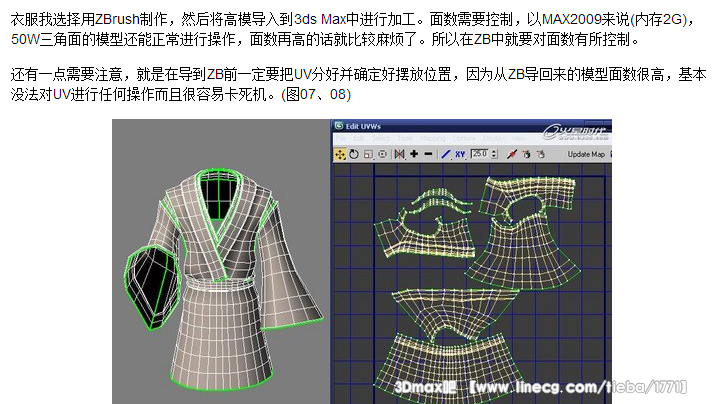Expand selection with the plus icon
This screenshot has height=404, width=716.
(415, 154)
